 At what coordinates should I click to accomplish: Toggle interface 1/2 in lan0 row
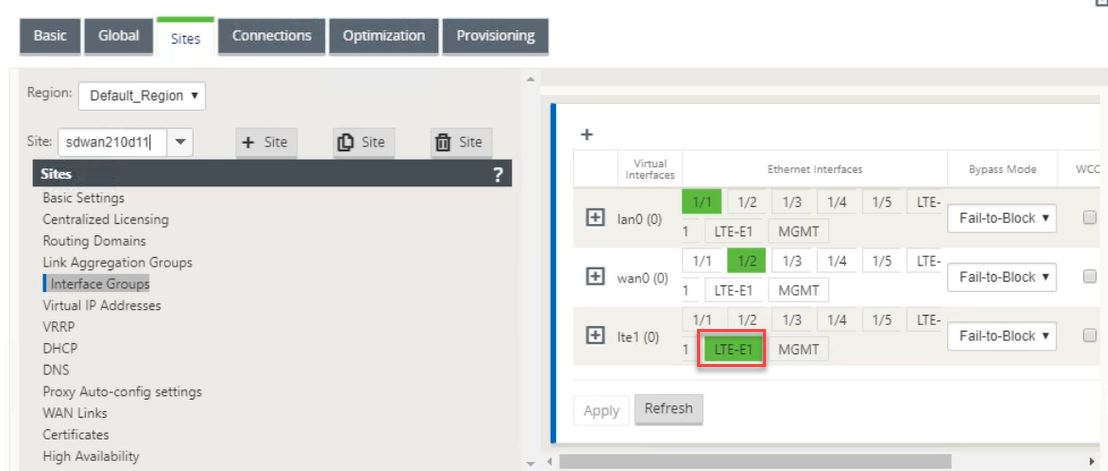[747, 203]
